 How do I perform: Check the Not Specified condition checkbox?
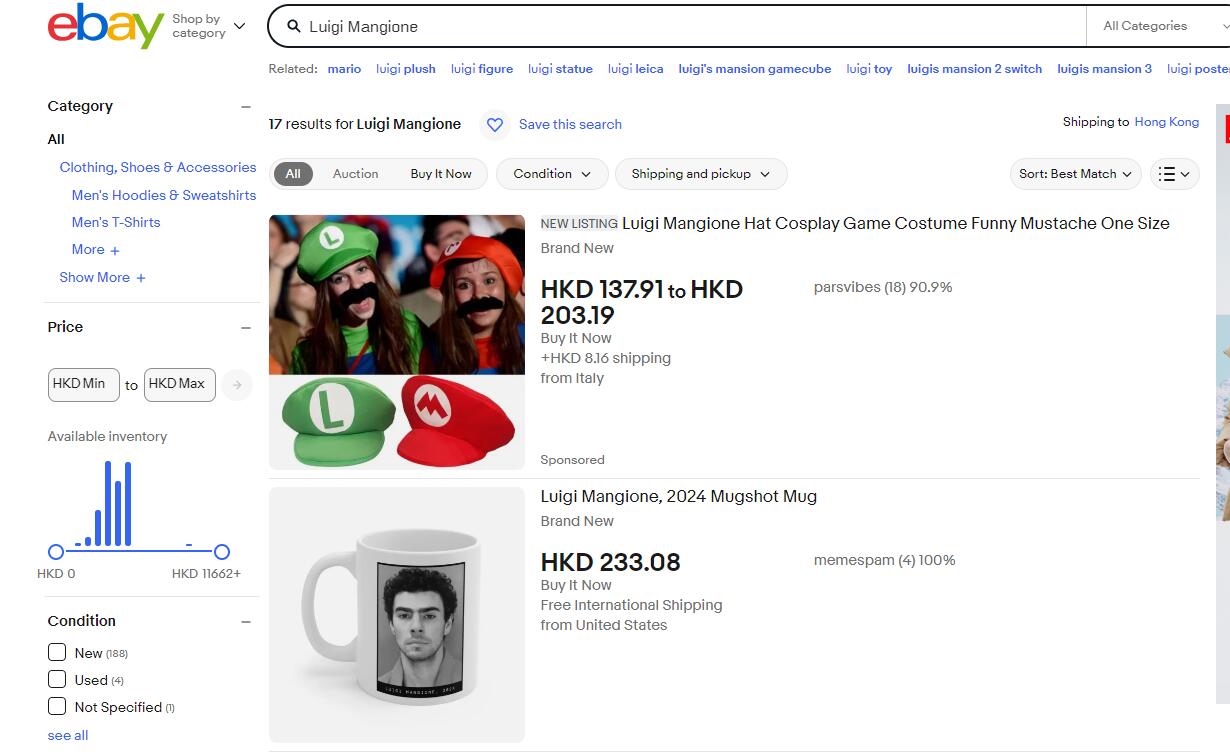pyautogui.click(x=57, y=706)
